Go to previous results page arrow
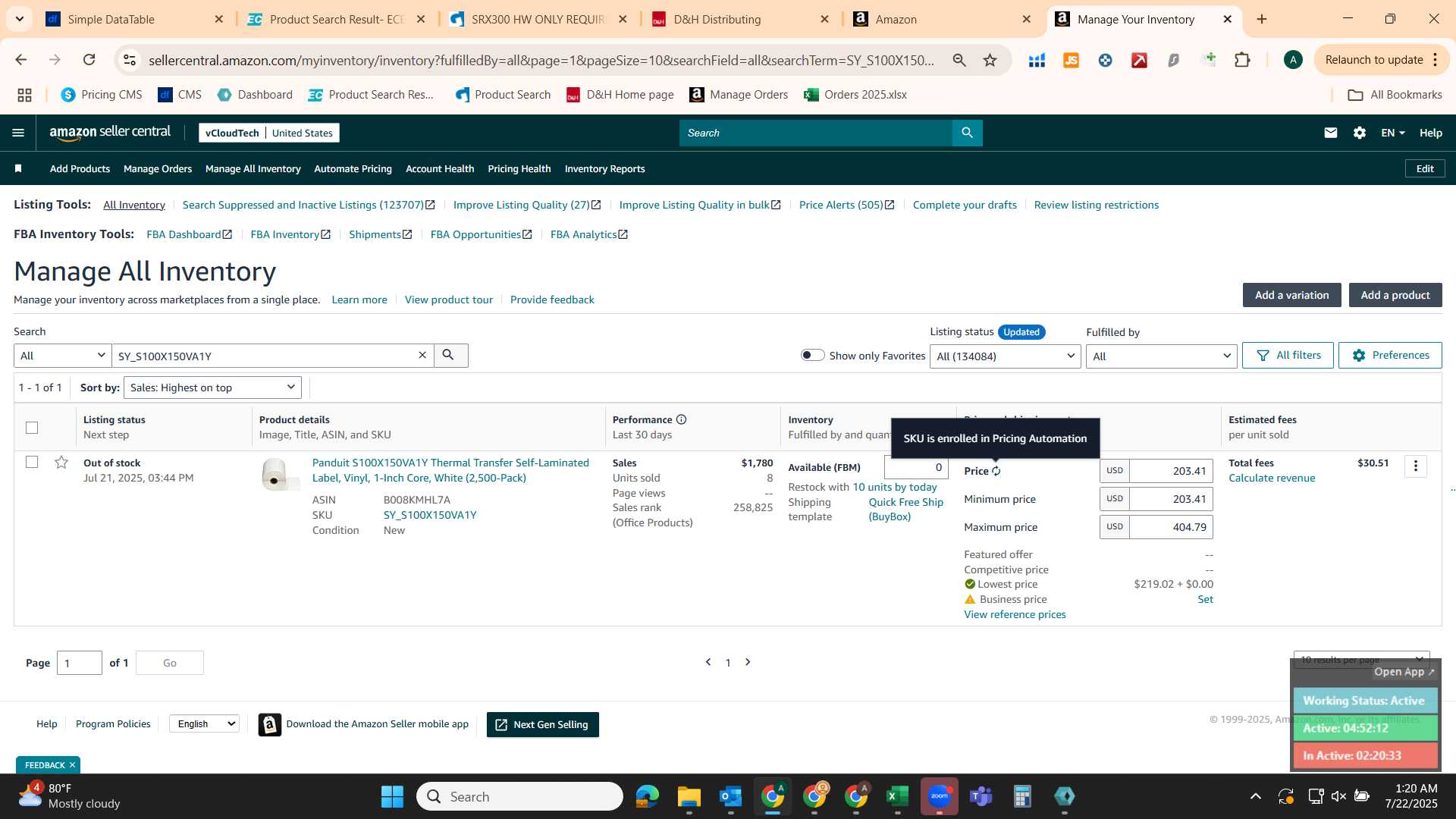 pyautogui.click(x=708, y=662)
